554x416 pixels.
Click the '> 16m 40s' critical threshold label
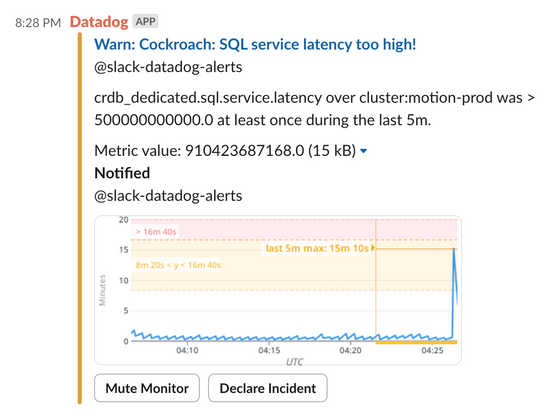[x=156, y=232]
